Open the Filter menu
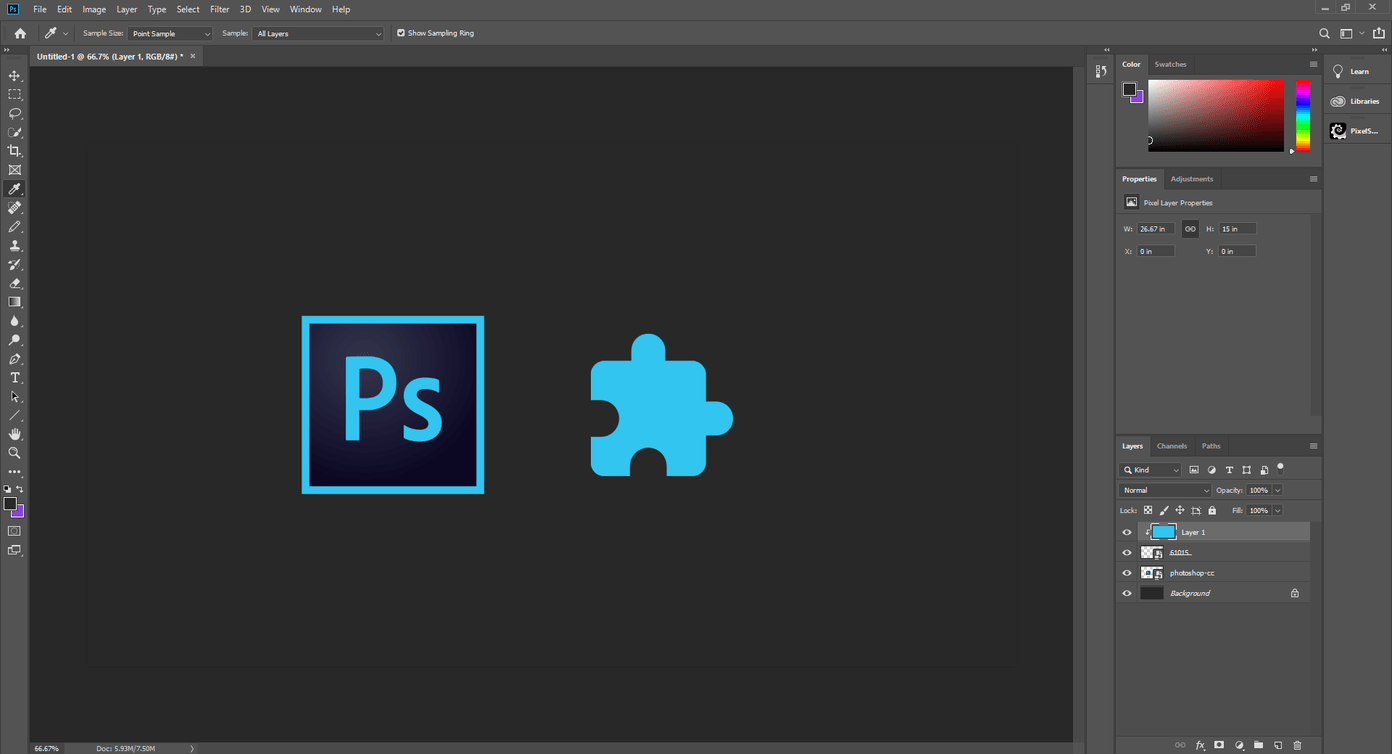This screenshot has height=754, width=1392. (x=220, y=9)
